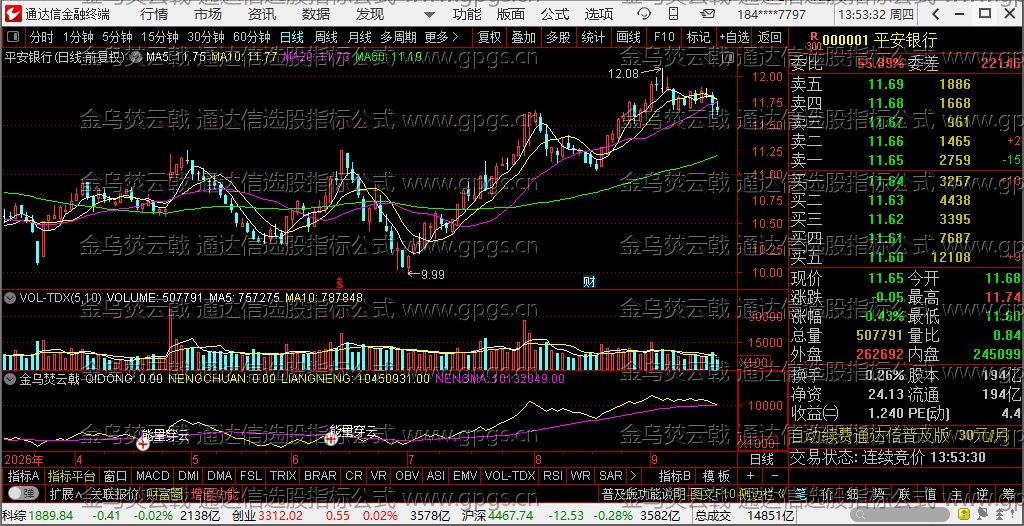Click the 卖五 11.69 order row
The width and height of the screenshot is (1024, 526).
coord(906,84)
